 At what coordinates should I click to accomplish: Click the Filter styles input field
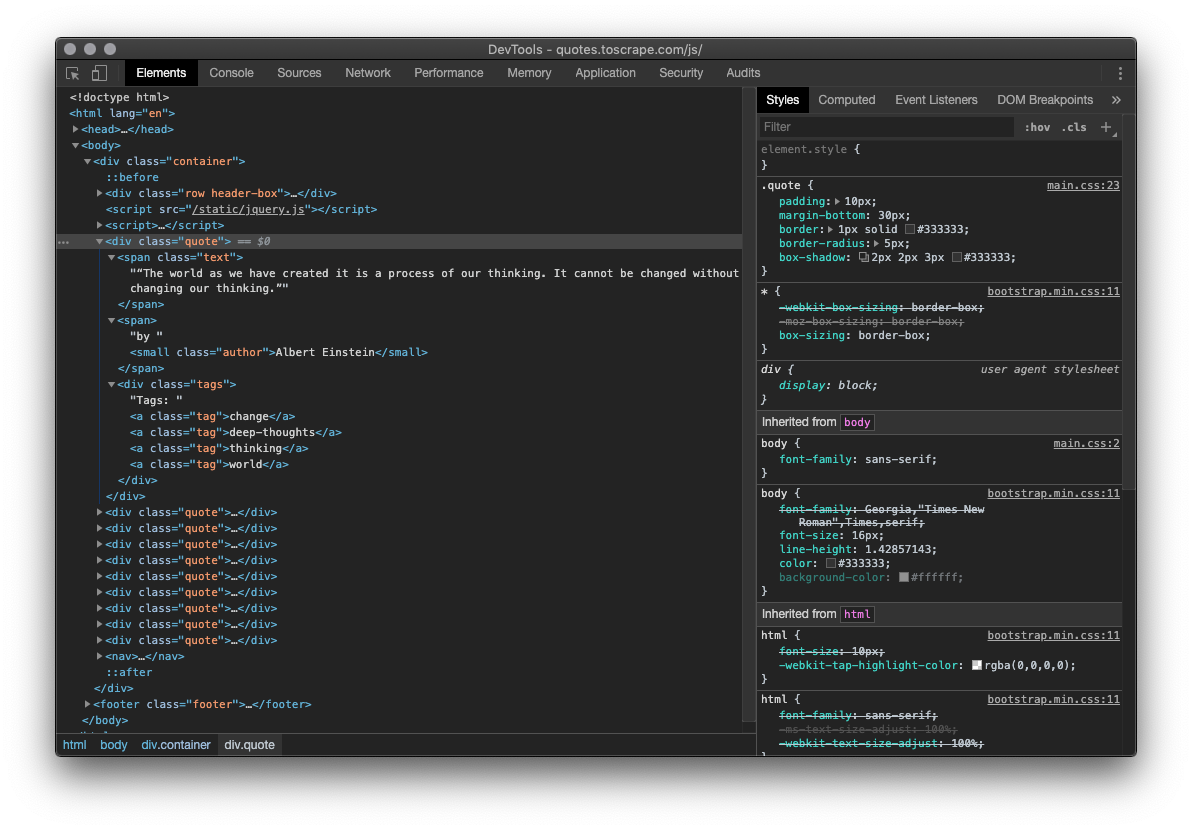[885, 127]
